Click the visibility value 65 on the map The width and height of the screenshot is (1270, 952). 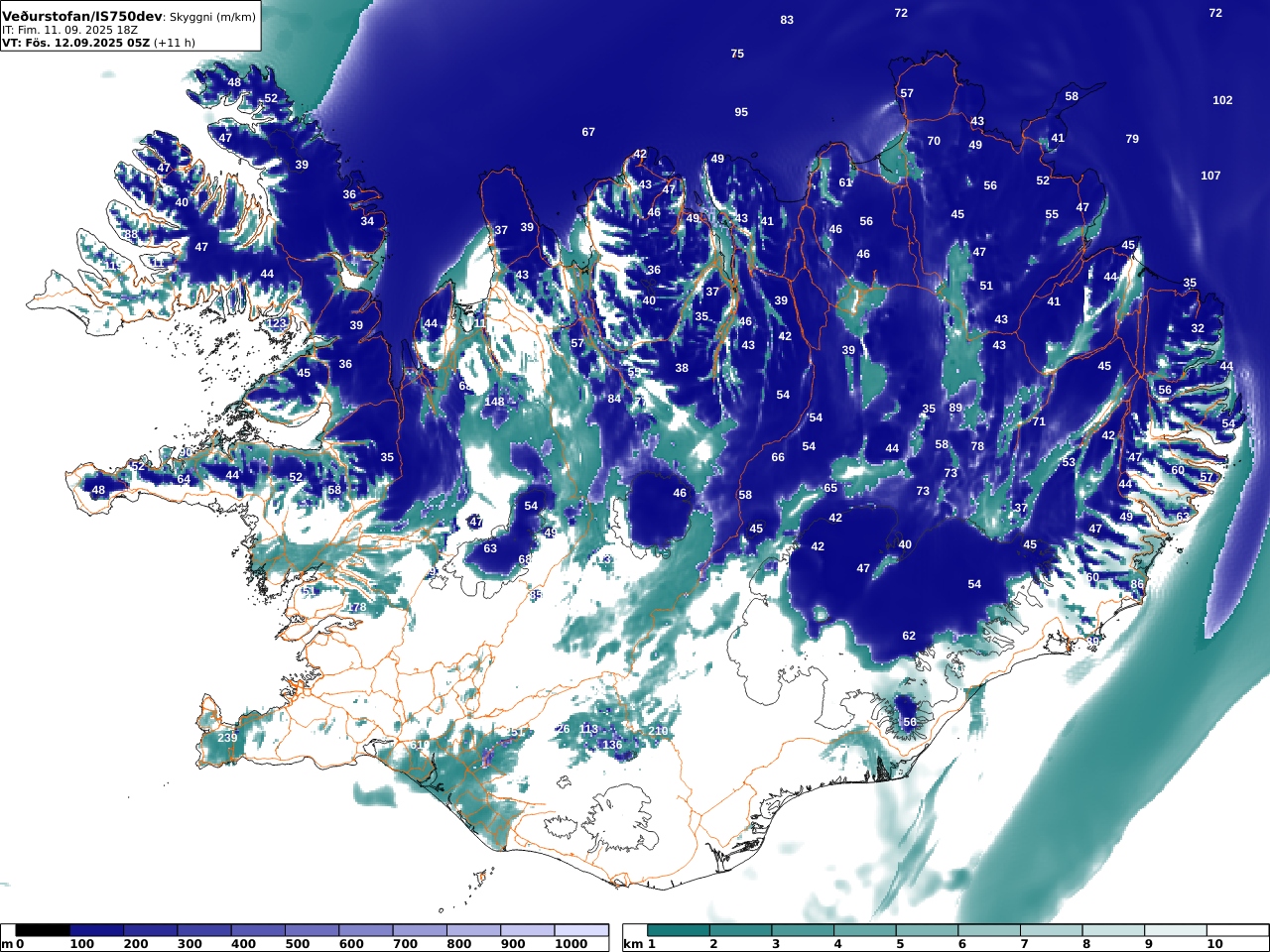830,488
